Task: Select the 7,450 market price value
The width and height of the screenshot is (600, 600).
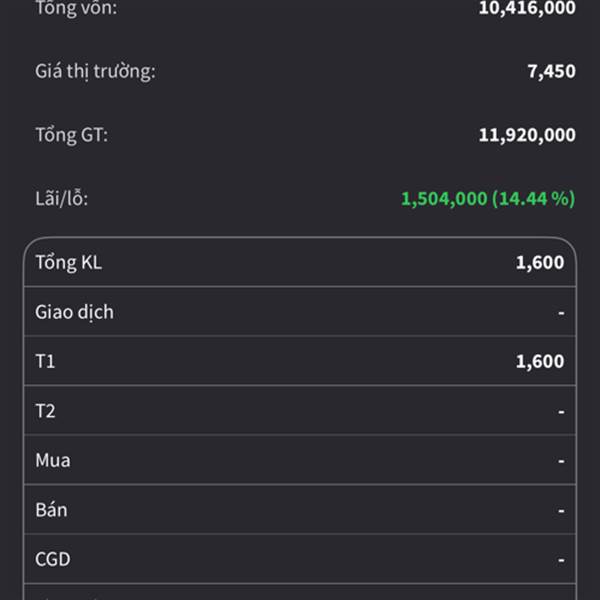Action: 551,71
